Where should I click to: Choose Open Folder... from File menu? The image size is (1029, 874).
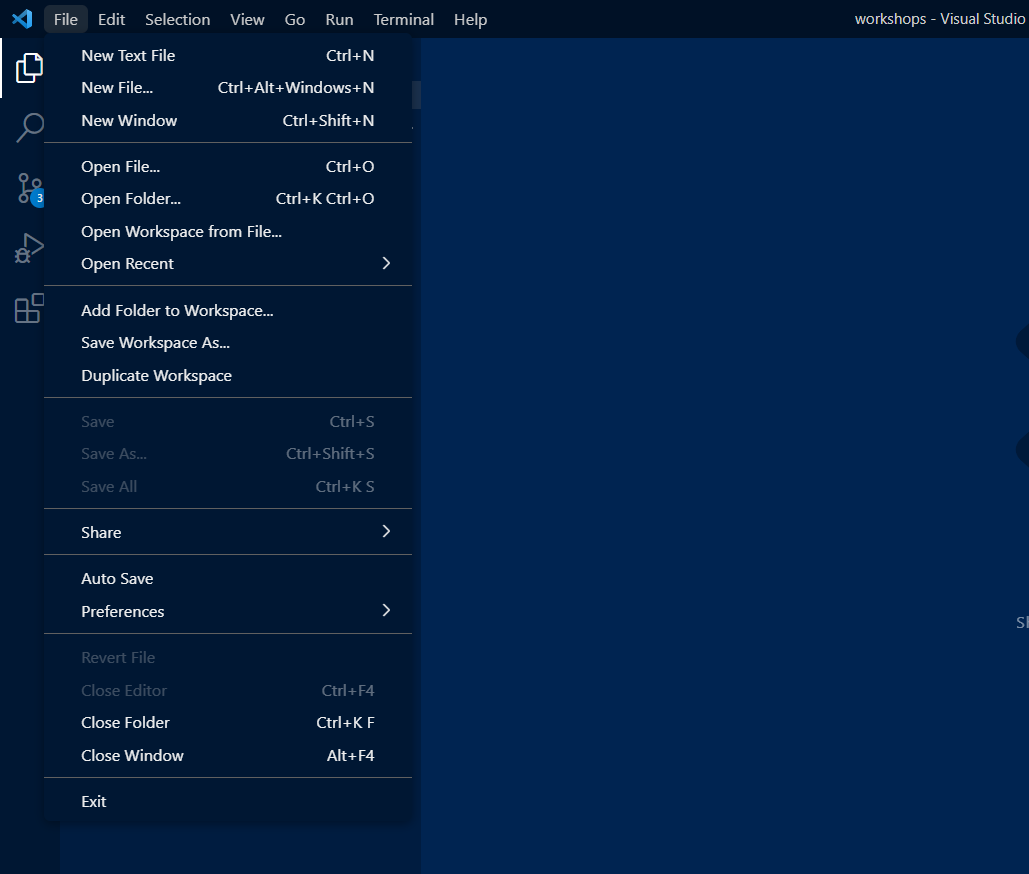tap(131, 199)
